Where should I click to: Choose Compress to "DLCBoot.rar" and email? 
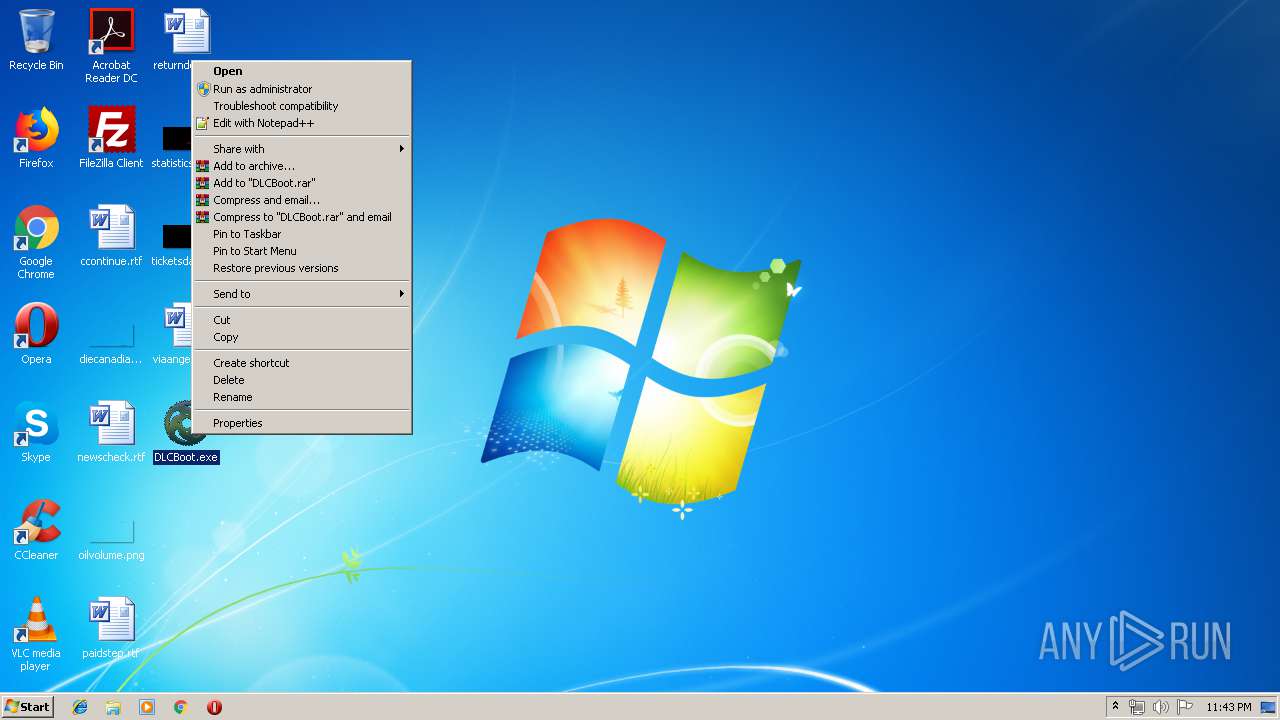coord(302,217)
